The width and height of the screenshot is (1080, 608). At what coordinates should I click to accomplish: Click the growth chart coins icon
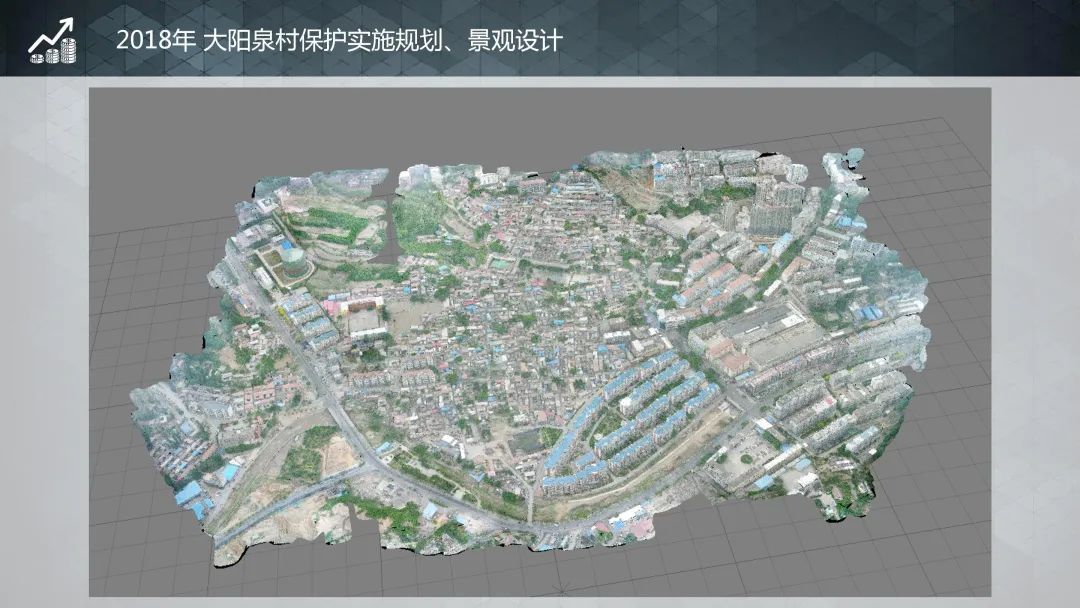(x=52, y=40)
